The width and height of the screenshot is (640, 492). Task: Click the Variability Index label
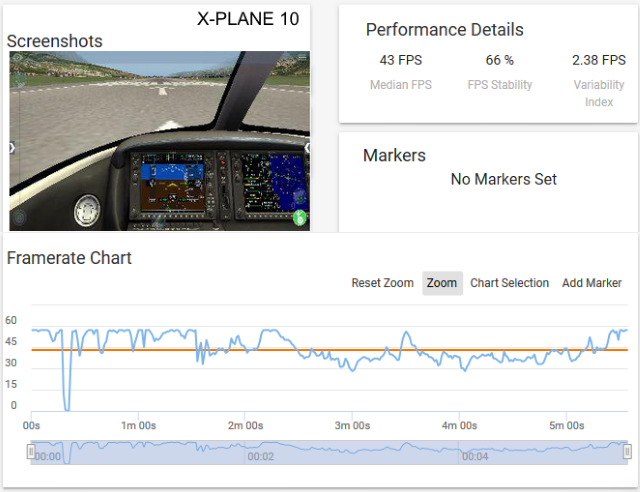pos(599,93)
